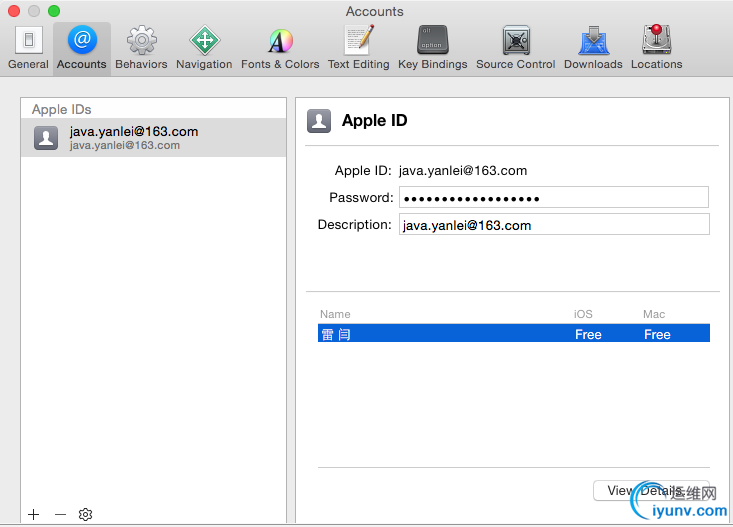Select the Accounts preferences tab
This screenshot has width=733, height=527.
[82, 48]
